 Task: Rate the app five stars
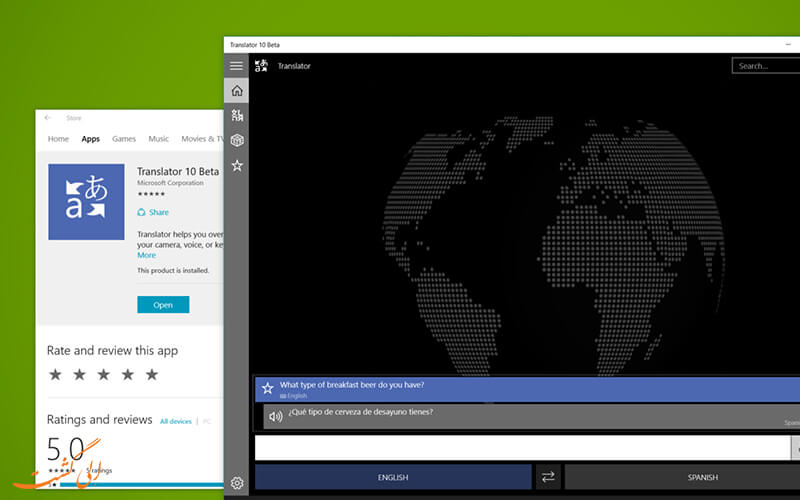point(152,374)
